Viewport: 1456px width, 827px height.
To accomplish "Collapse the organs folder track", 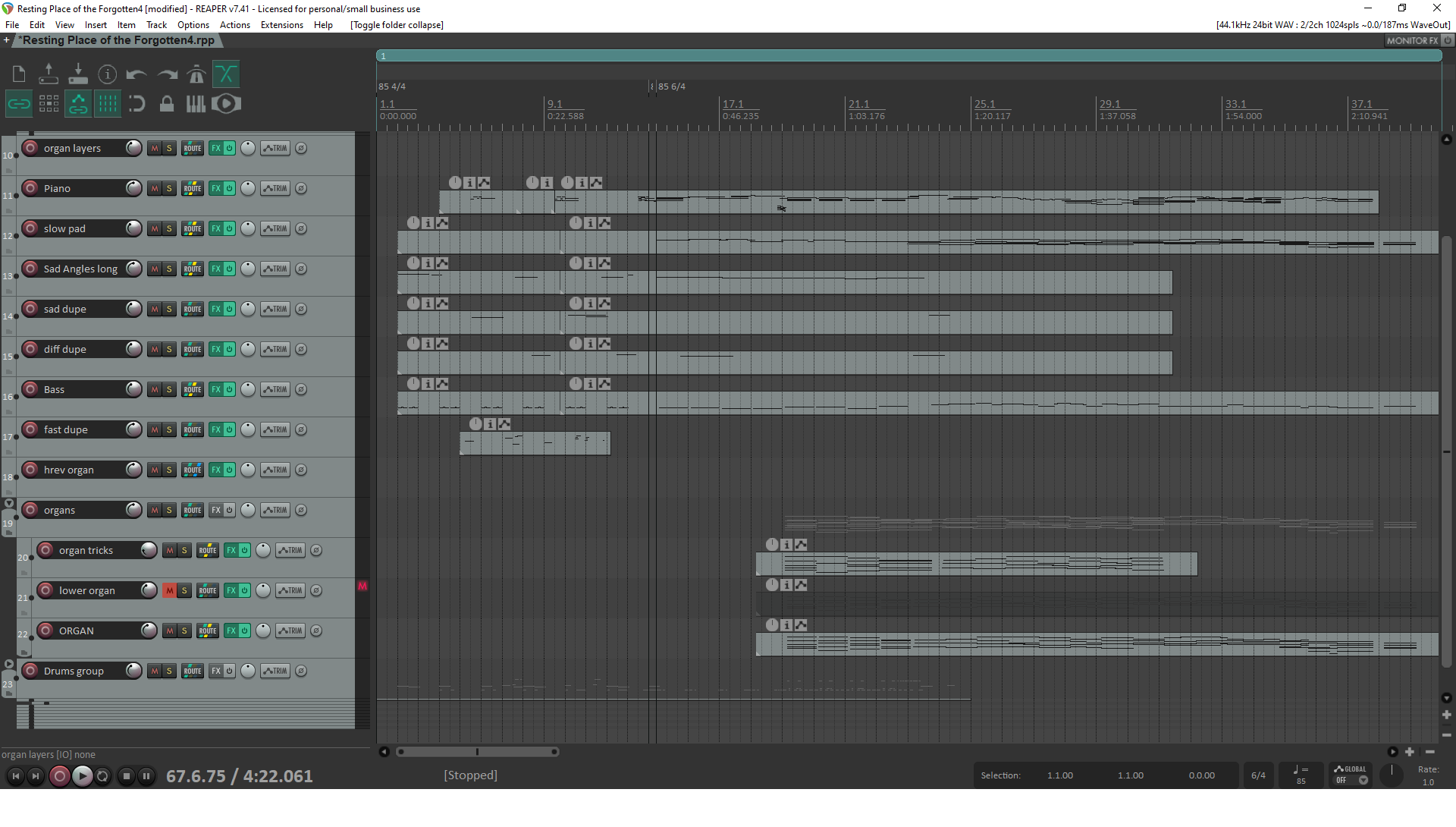I will 9,503.
